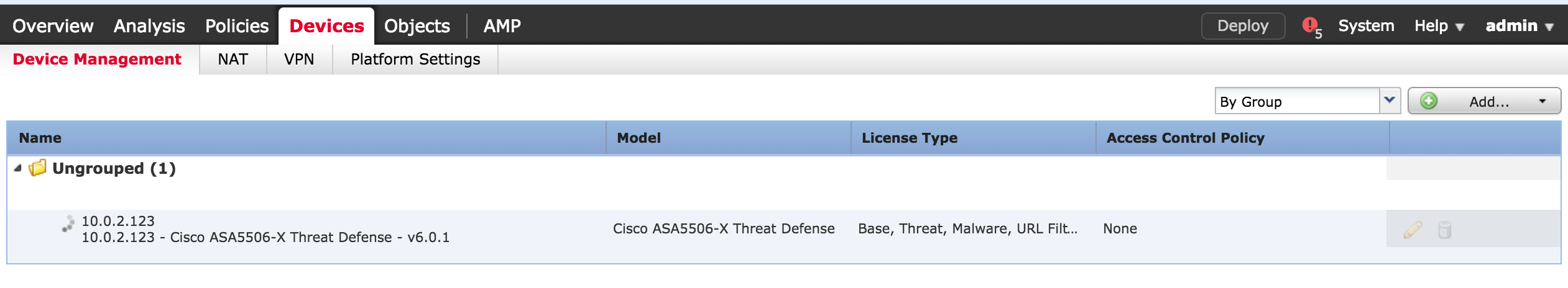The image size is (1568, 288).
Task: Open the System link
Action: [1366, 26]
